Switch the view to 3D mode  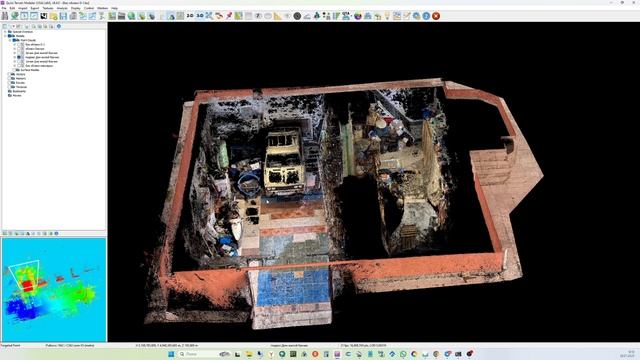(x=200, y=16)
